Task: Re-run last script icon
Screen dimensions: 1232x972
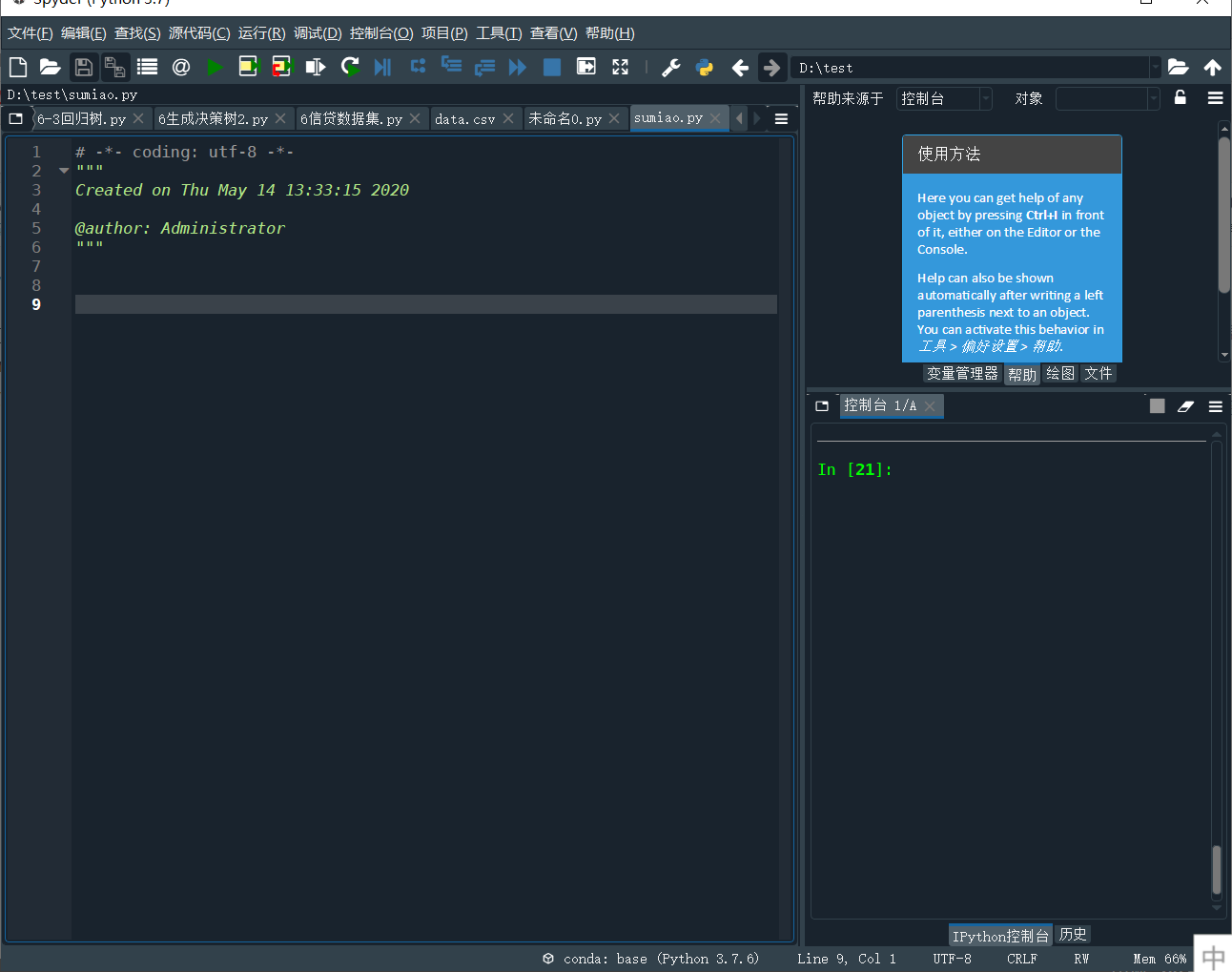Action: tap(350, 67)
